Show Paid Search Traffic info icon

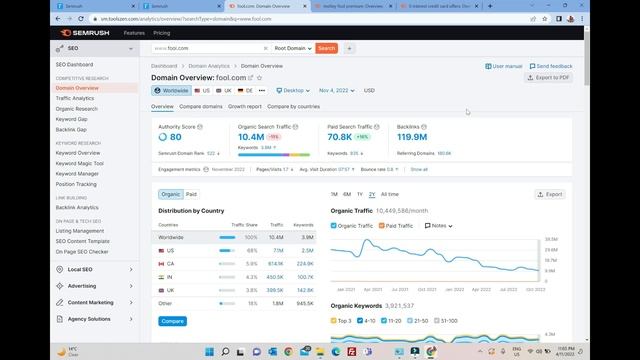click(x=377, y=127)
